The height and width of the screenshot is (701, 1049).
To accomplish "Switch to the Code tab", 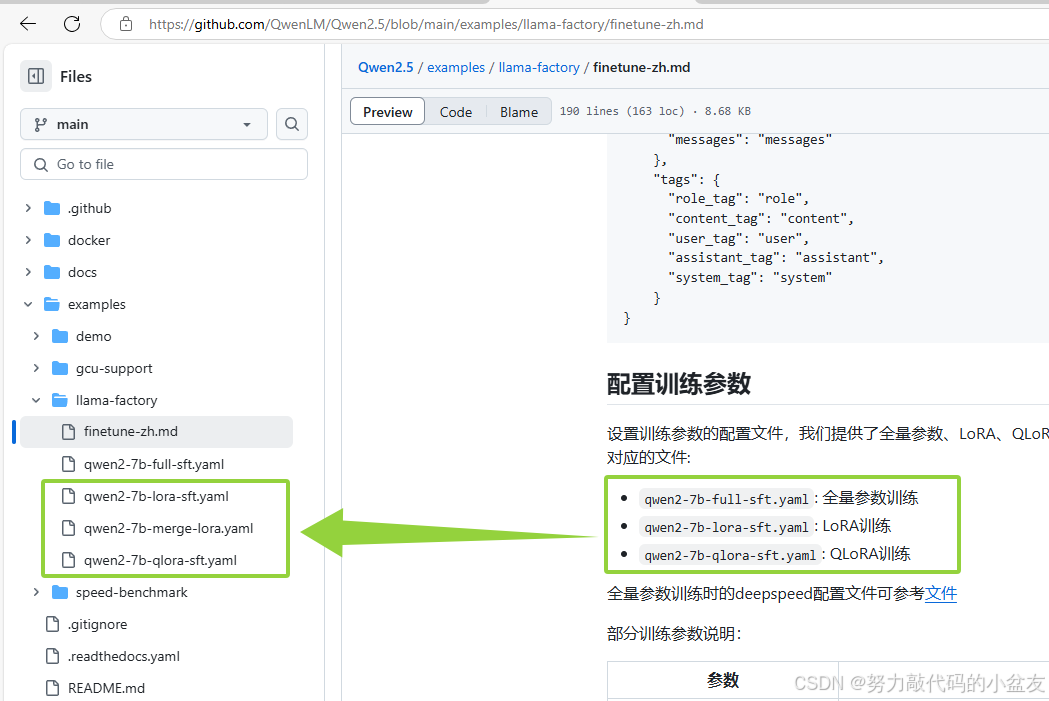I will pyautogui.click(x=456, y=112).
